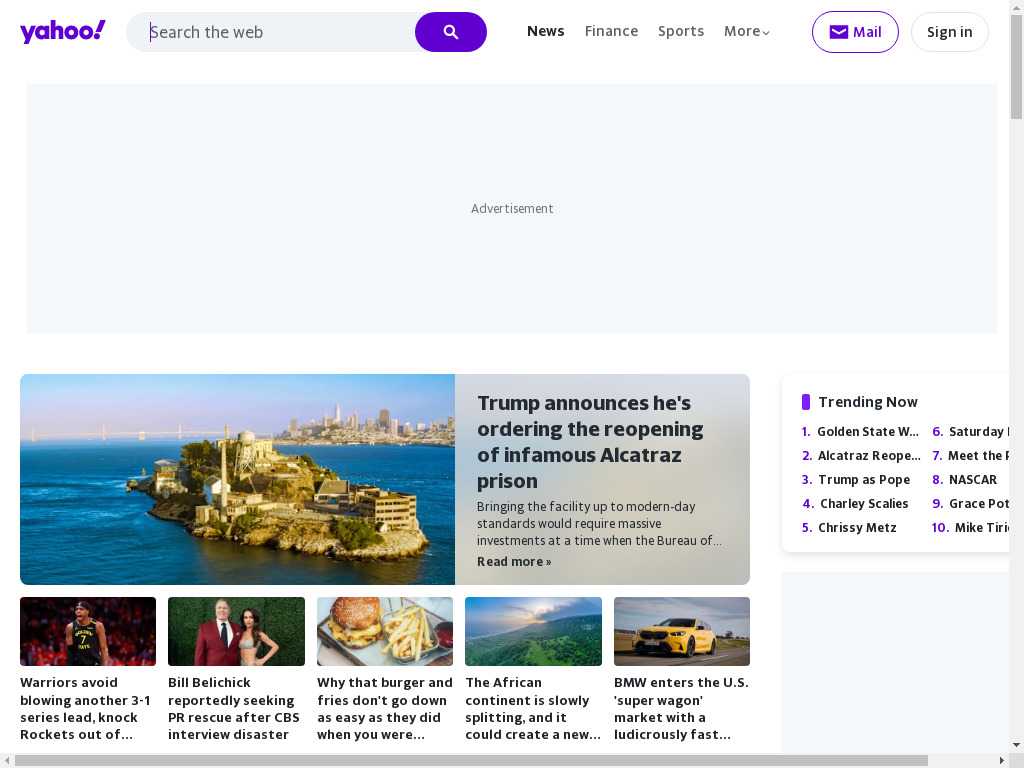1024x768 pixels.
Task: Click the horizontal scrollbar thumb
Action: point(471,761)
